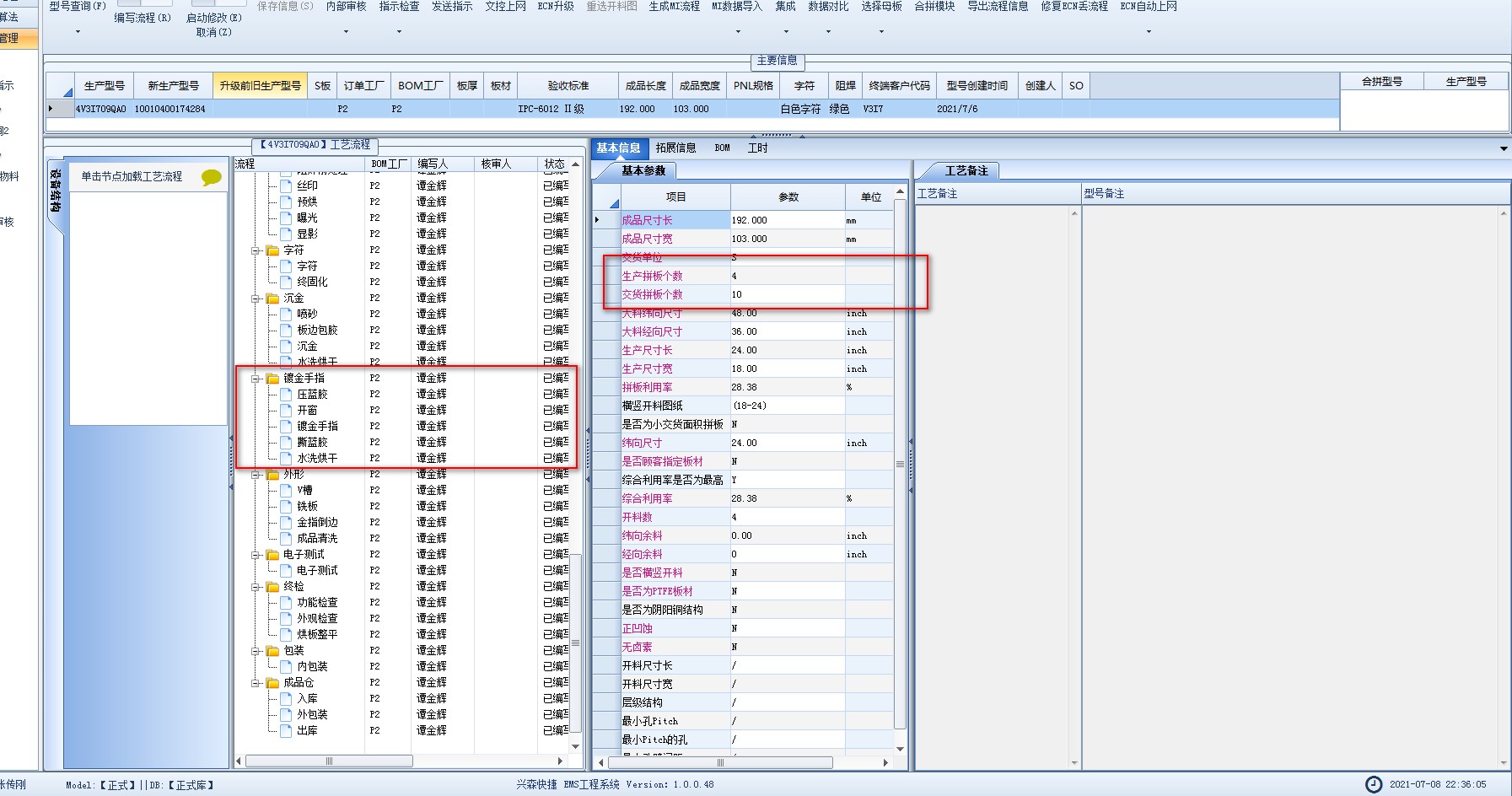The width and height of the screenshot is (1512, 796).
Task: Select the 成品仓 folder icon
Action: [x=272, y=683]
